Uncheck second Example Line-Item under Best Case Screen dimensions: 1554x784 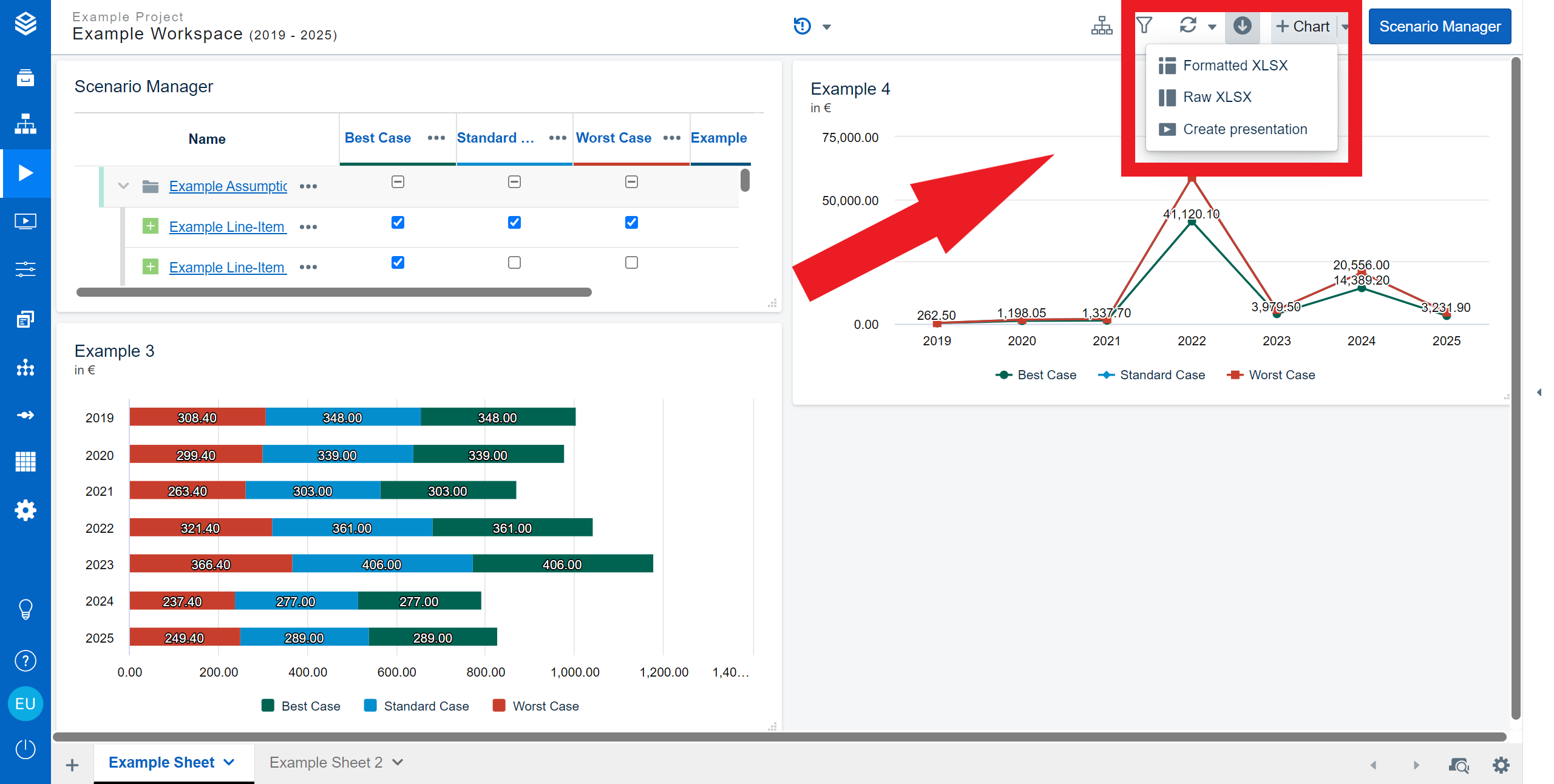pos(398,263)
